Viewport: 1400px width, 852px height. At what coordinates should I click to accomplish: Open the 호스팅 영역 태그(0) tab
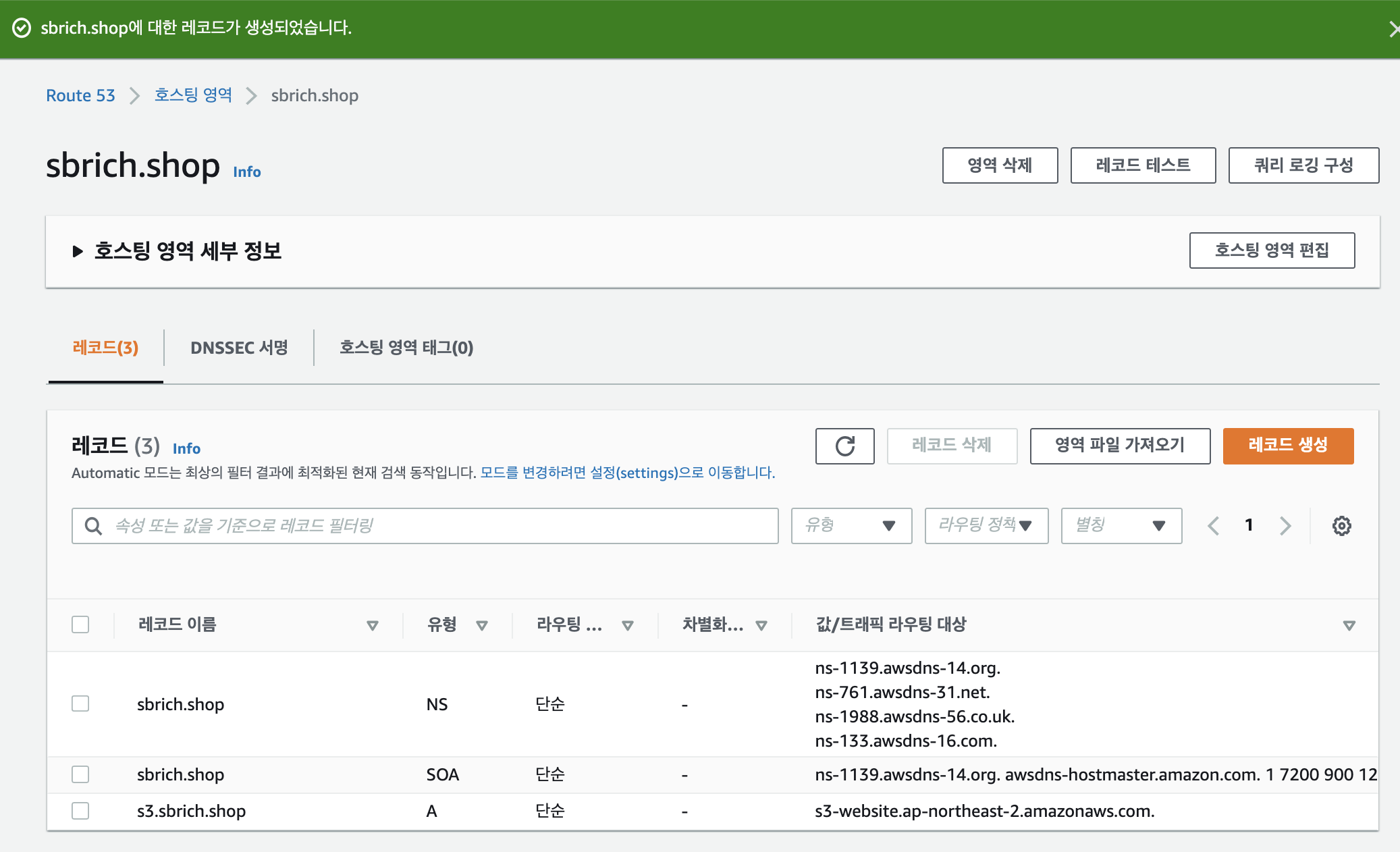(x=406, y=348)
